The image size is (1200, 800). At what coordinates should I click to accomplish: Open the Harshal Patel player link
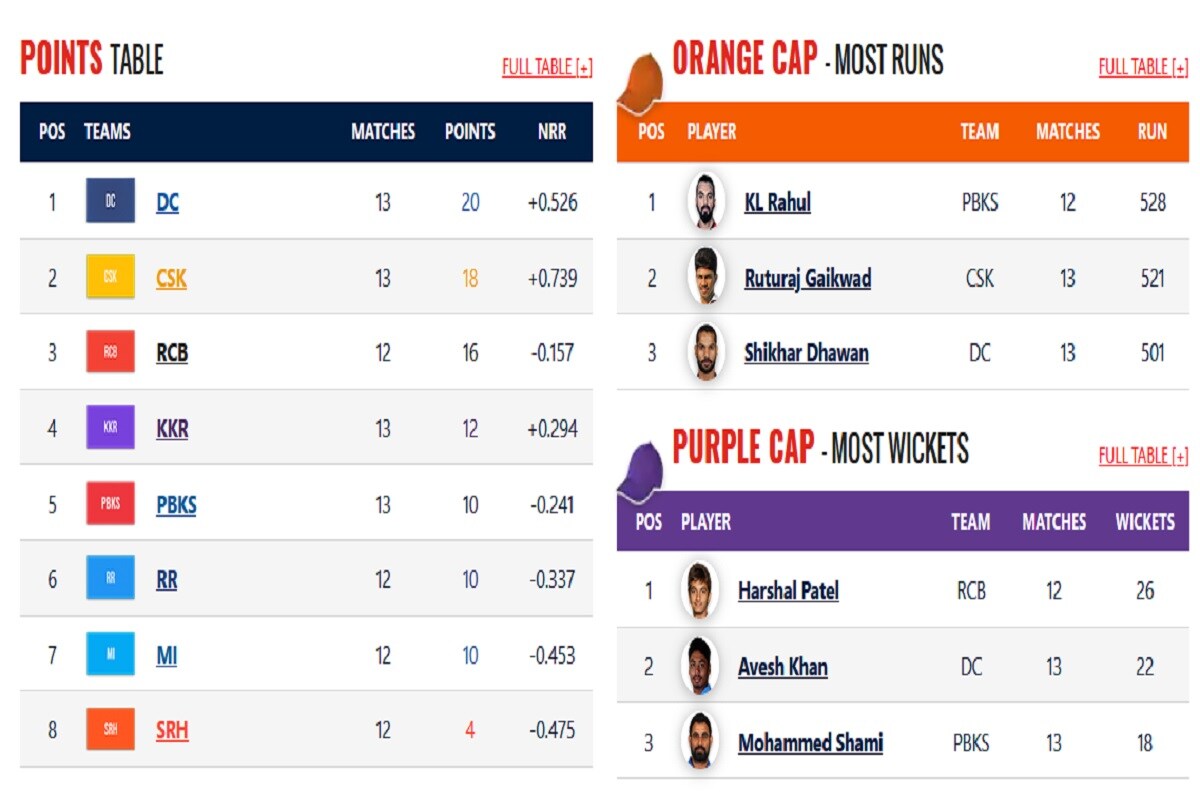788,591
